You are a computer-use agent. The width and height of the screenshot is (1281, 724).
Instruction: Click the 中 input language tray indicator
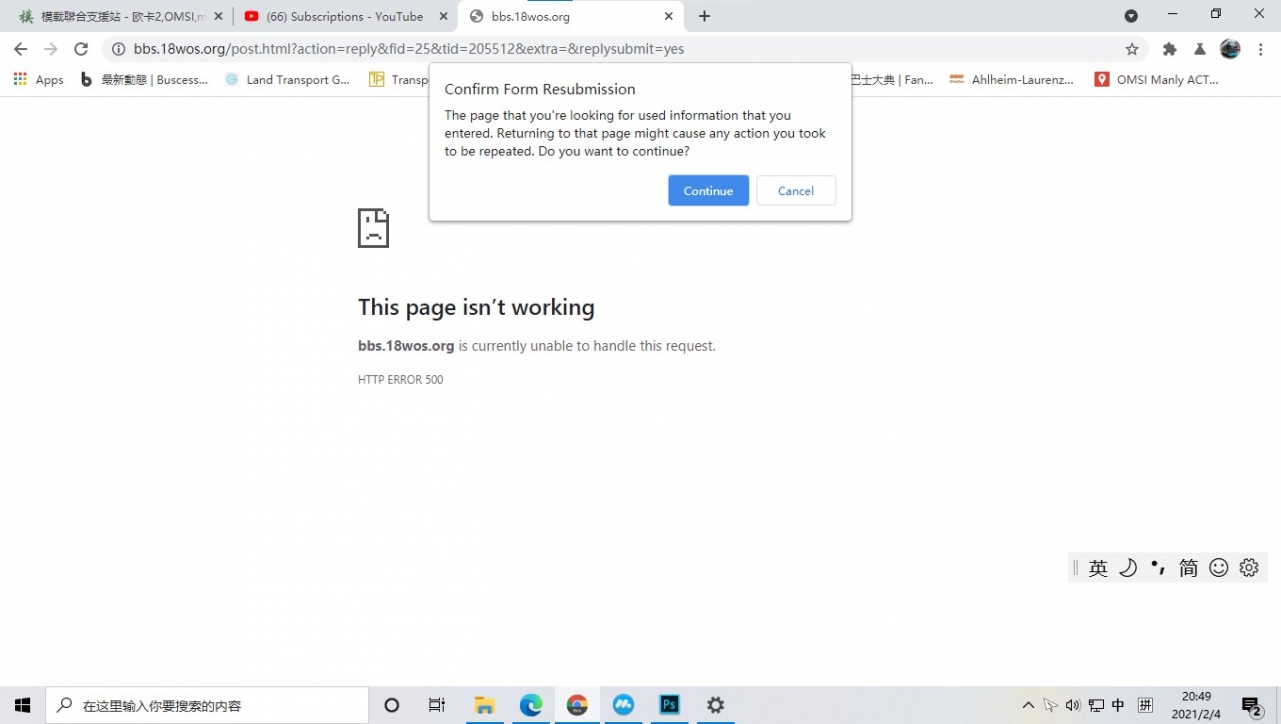[x=1118, y=706]
